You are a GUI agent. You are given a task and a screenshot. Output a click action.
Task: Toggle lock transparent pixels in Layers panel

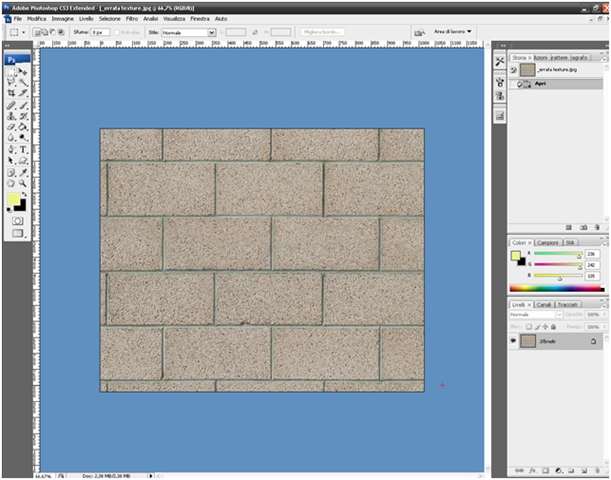click(x=529, y=327)
